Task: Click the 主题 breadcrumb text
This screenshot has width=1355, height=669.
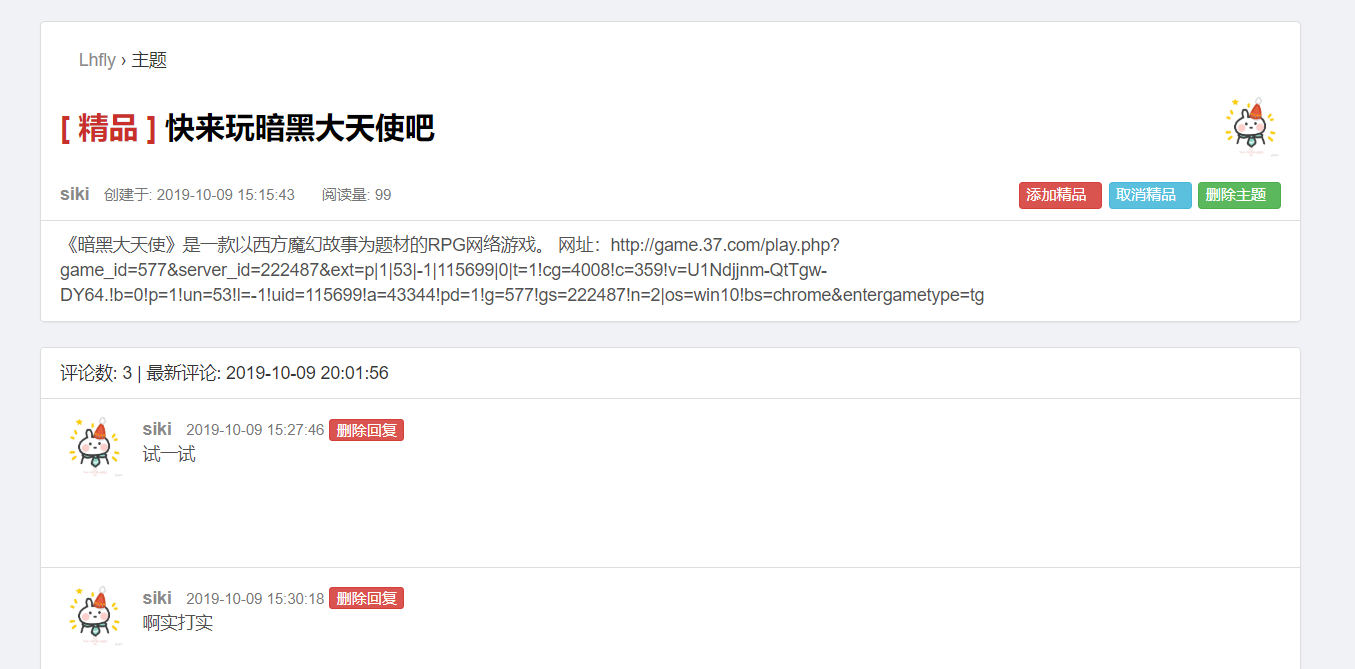Action: click(x=149, y=60)
